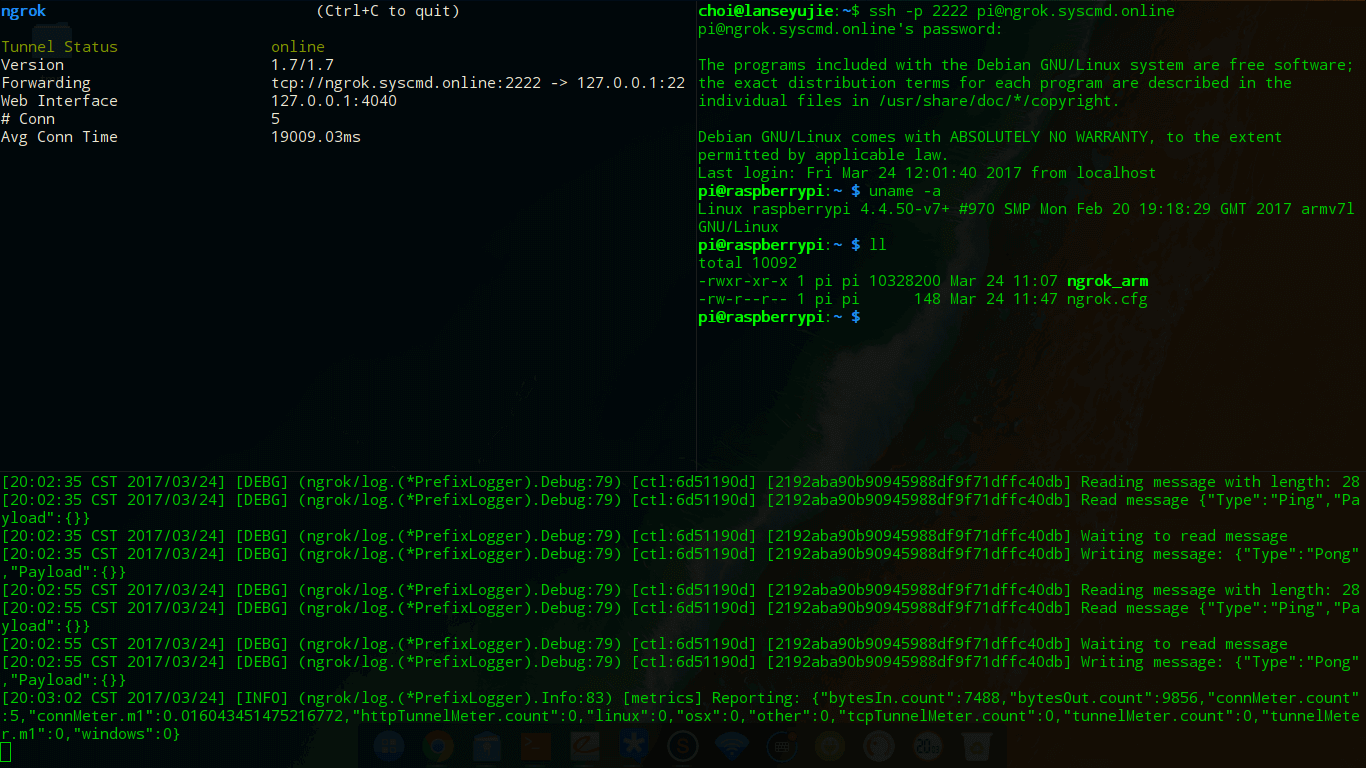Click the 'll' command after the prompt

pyautogui.click(x=878, y=245)
